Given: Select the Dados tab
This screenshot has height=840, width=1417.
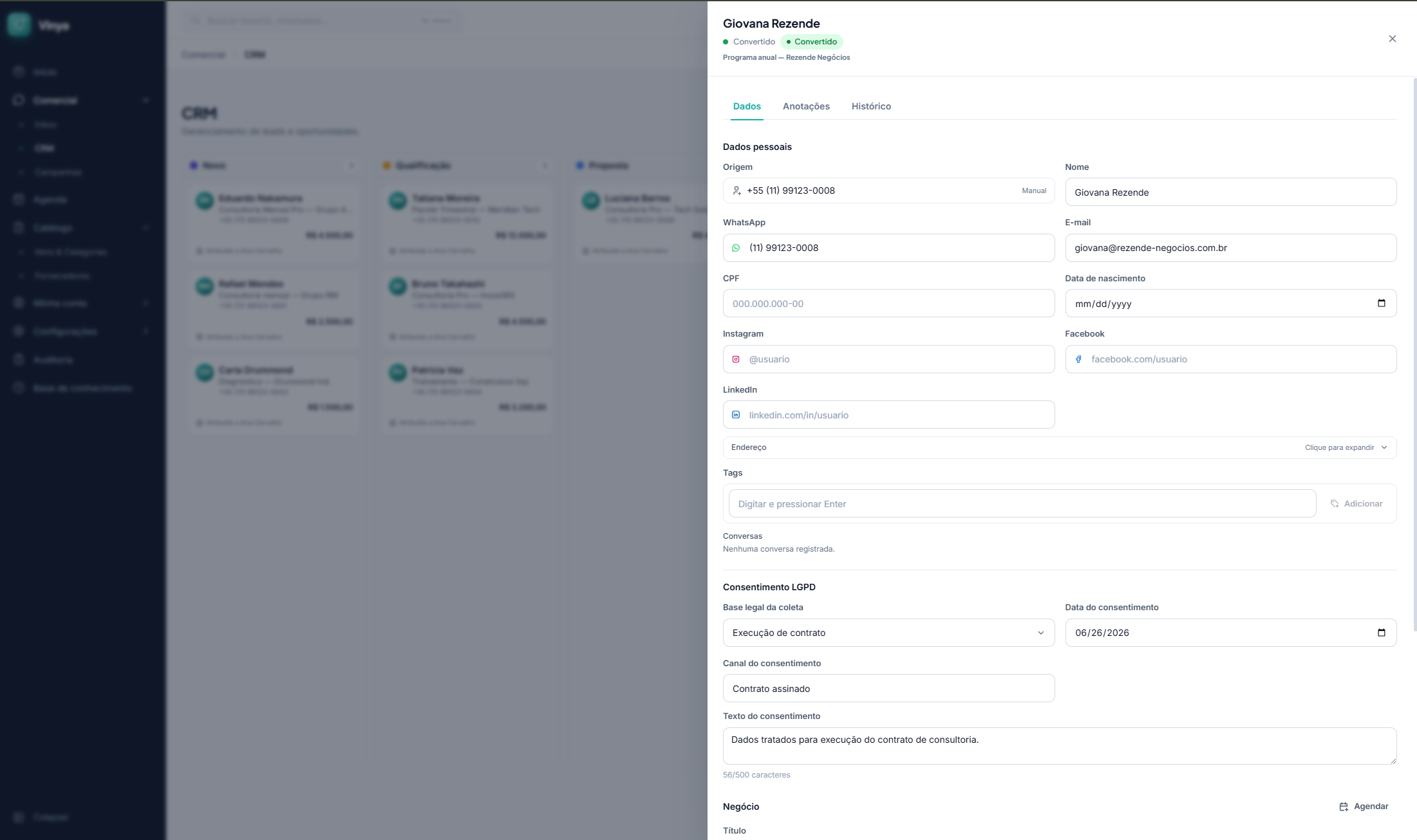Looking at the screenshot, I should coord(747,106).
